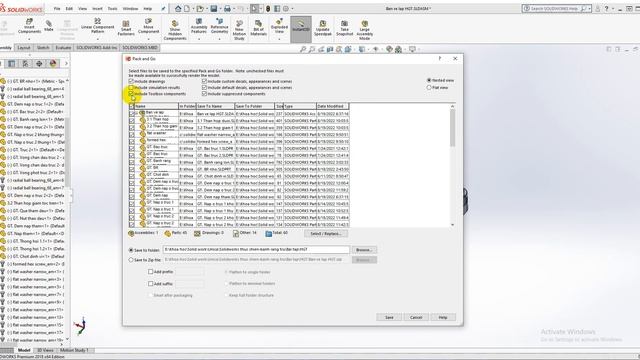Select the Mate tool
Image resolution: width=640 pixels, height=360 pixels.
[49, 26]
